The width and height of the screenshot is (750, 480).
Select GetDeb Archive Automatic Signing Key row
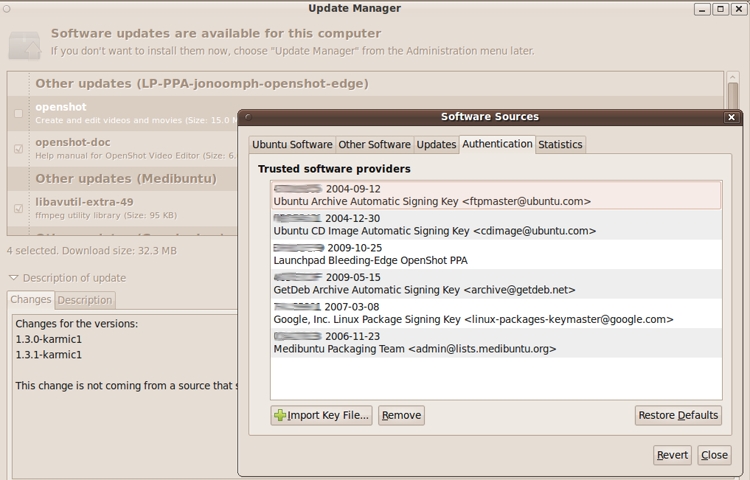coord(496,284)
